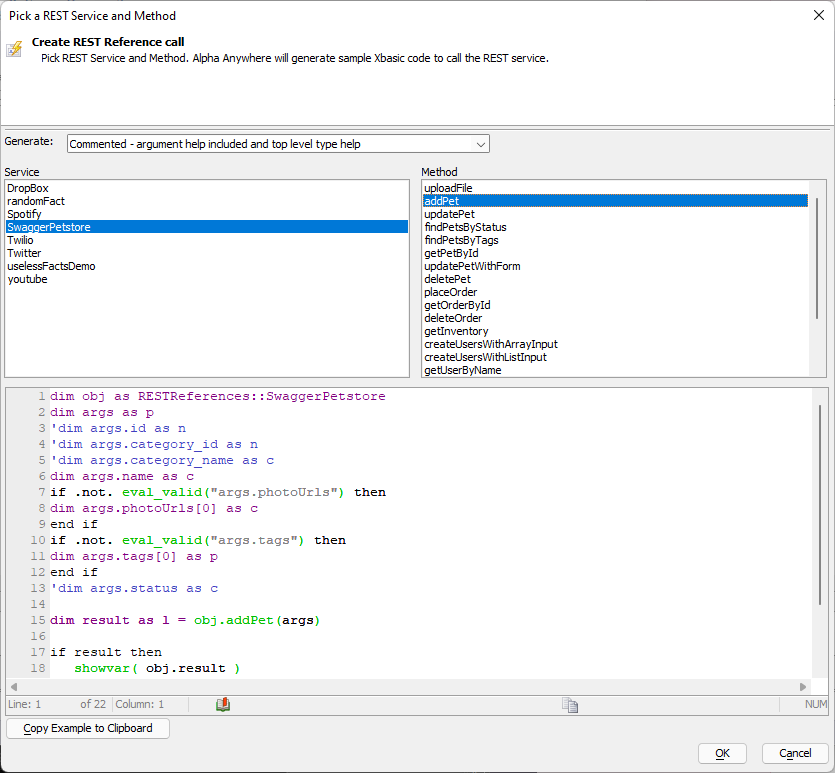Choose the addPet method
Screen dimensions: 835x773
tap(615, 201)
